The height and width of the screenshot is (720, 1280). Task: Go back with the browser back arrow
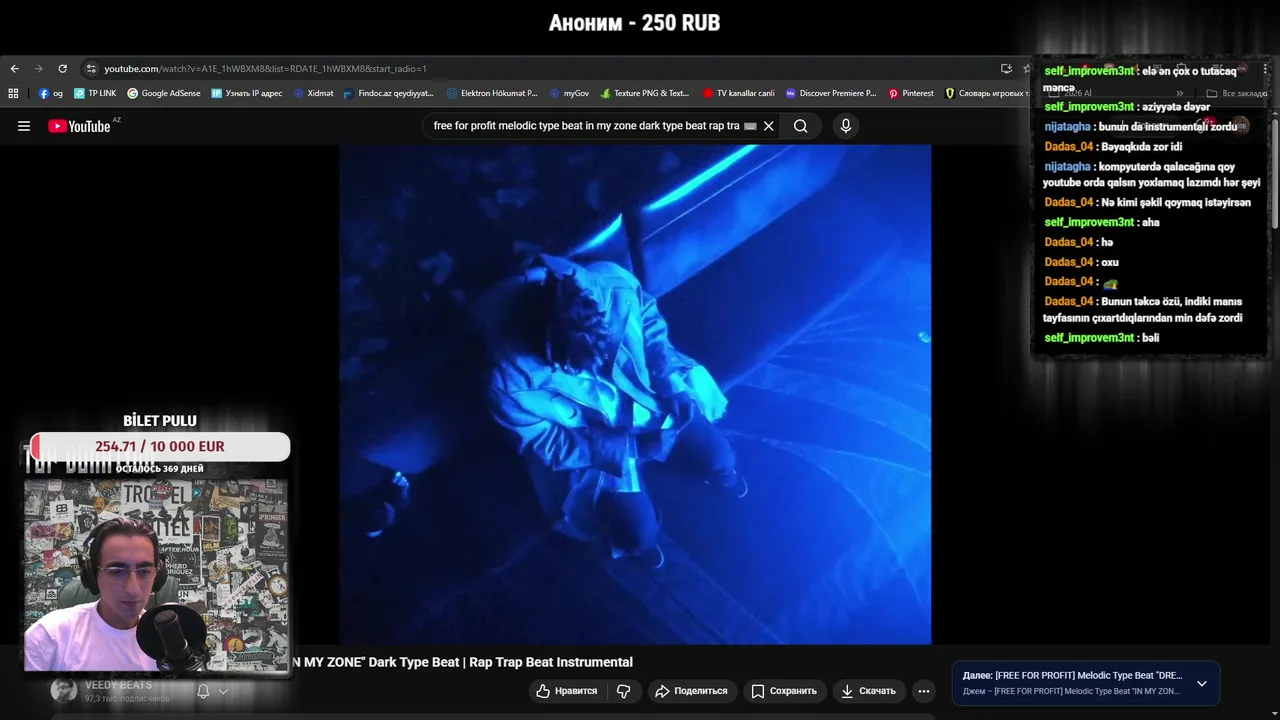(x=14, y=69)
